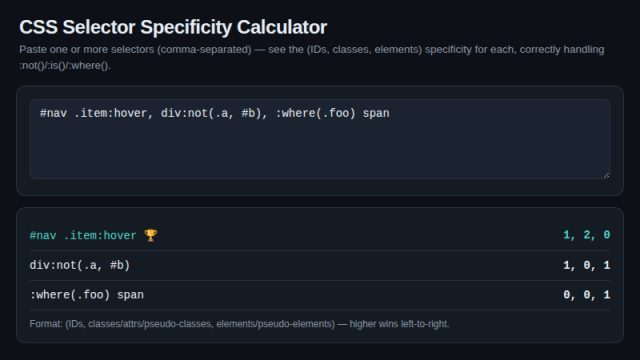Select the 'div:not(.a, #b)' result row
The width and height of the screenshot is (640, 360).
(320, 265)
